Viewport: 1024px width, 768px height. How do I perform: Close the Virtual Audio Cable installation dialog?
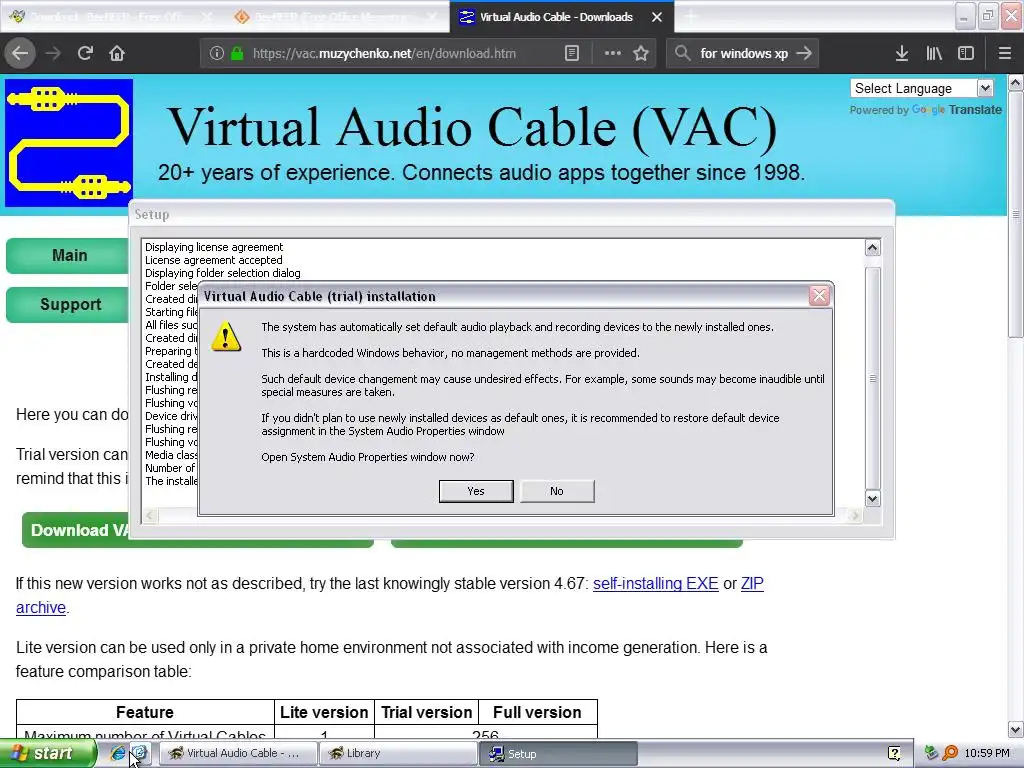(x=819, y=296)
